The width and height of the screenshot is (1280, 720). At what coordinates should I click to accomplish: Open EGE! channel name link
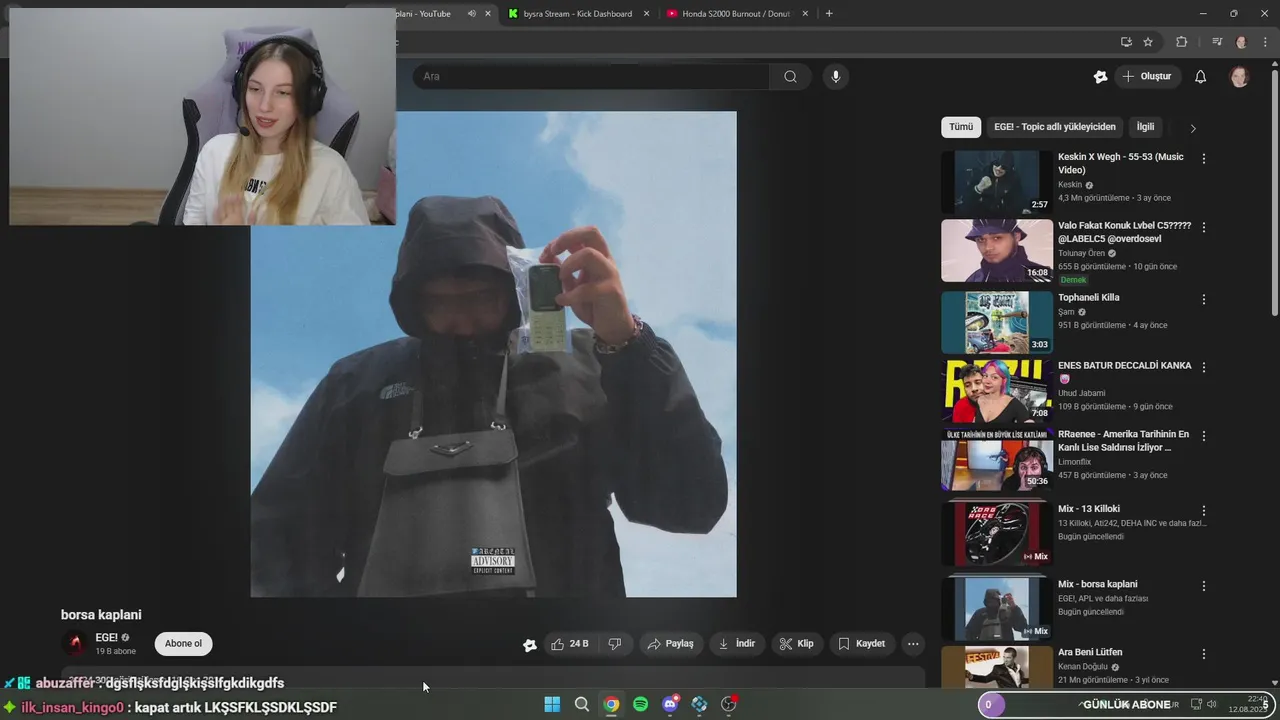[x=107, y=637]
